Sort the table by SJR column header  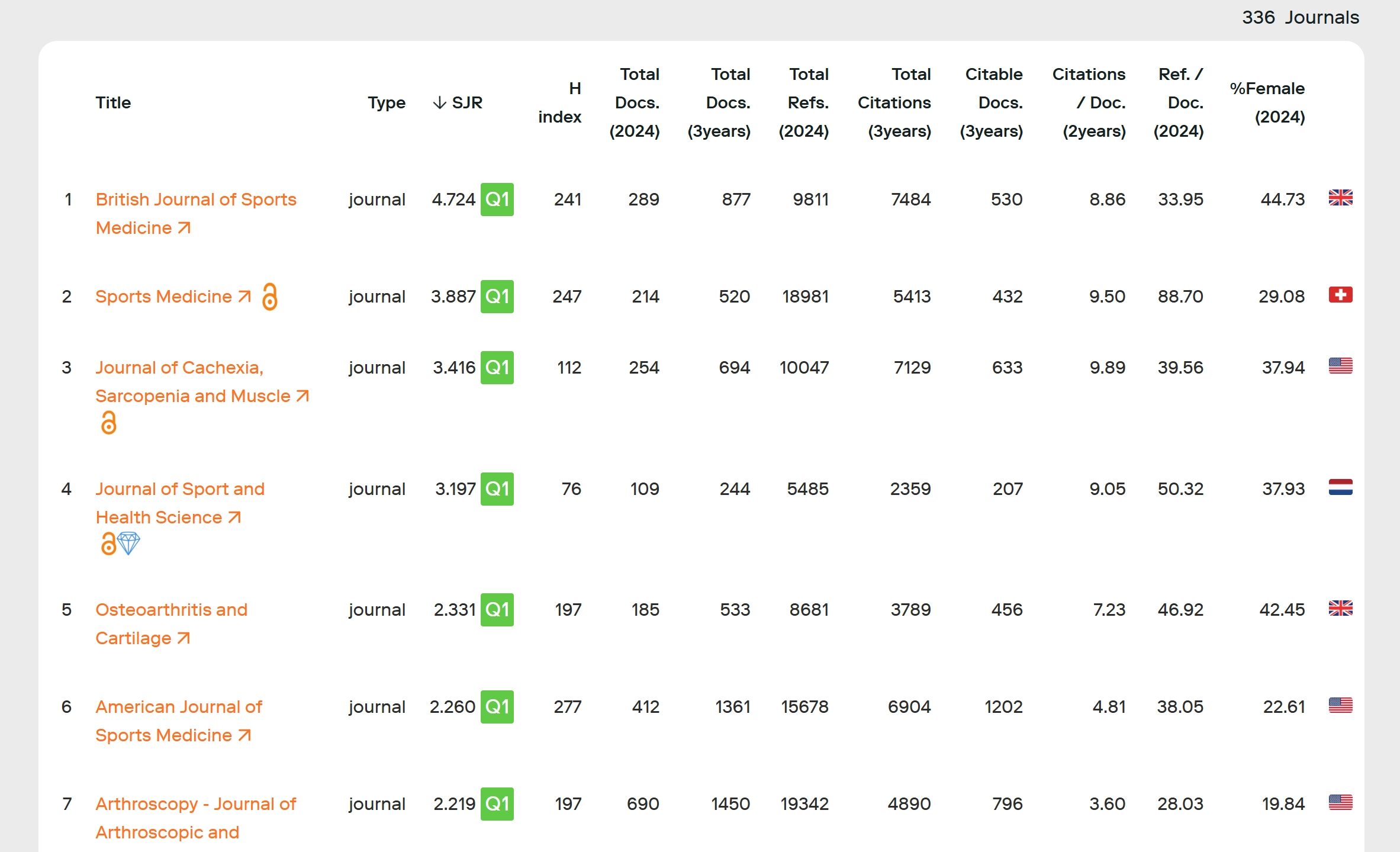pos(458,103)
